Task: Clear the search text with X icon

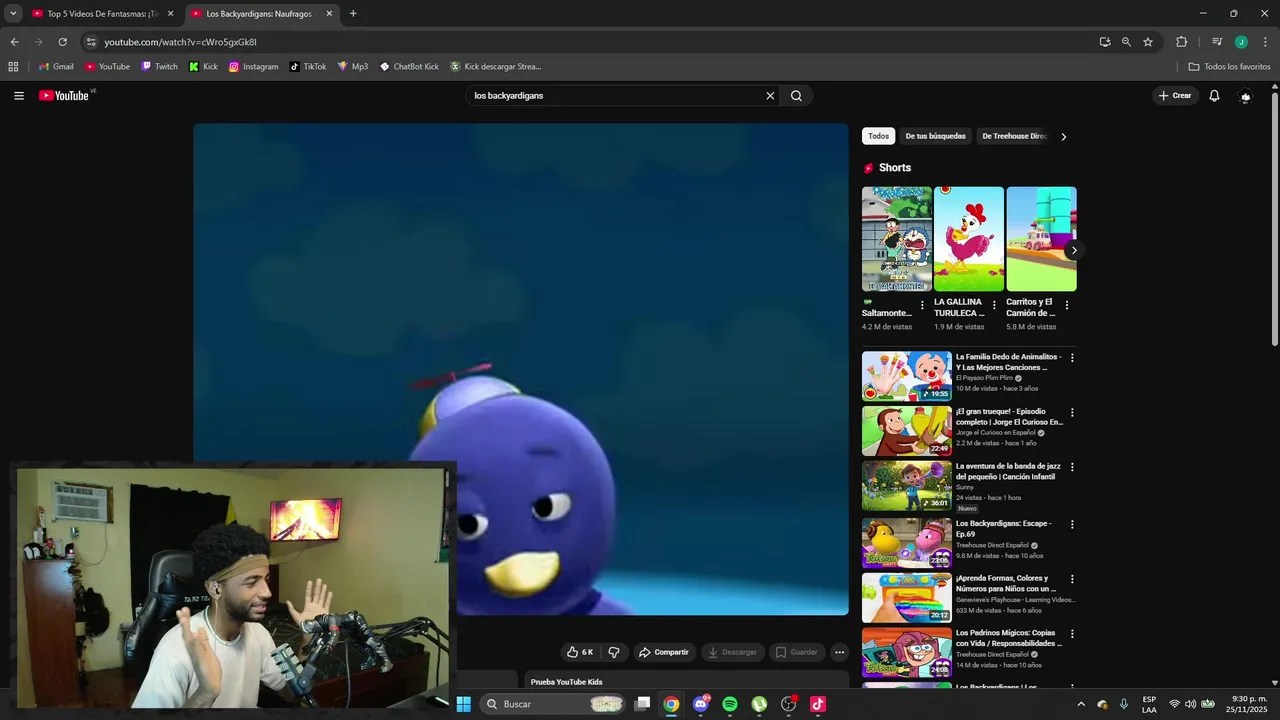Action: click(x=770, y=96)
